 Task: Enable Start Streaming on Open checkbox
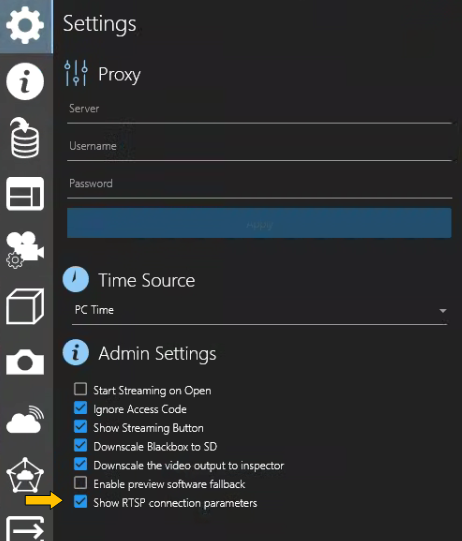[x=80, y=389]
